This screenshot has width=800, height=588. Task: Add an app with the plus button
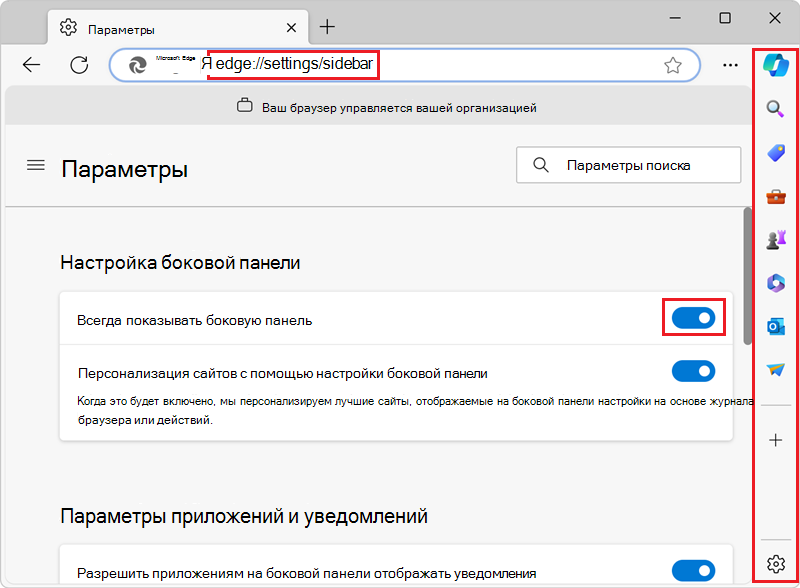(775, 438)
